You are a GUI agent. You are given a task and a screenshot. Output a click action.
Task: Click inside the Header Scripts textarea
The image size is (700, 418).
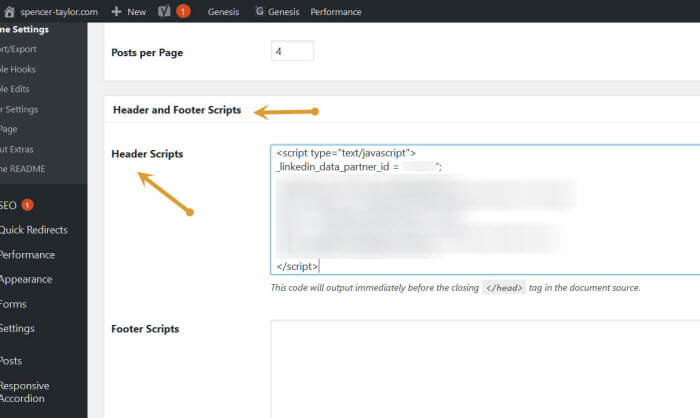pos(485,209)
